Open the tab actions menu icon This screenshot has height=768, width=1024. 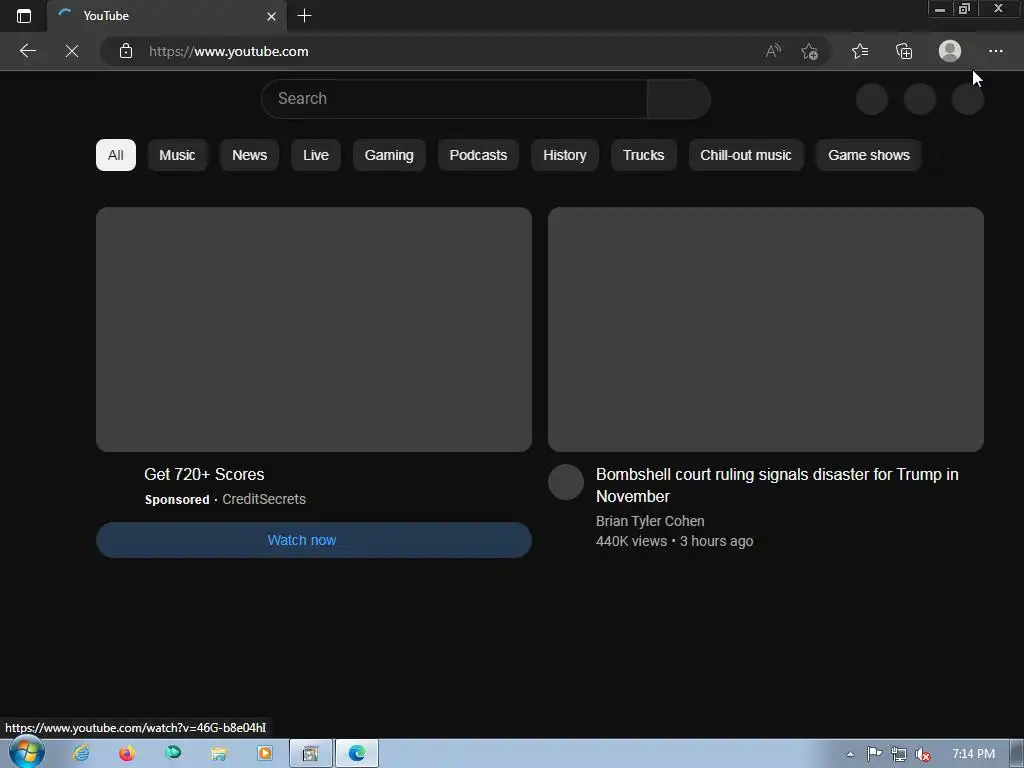click(x=24, y=16)
